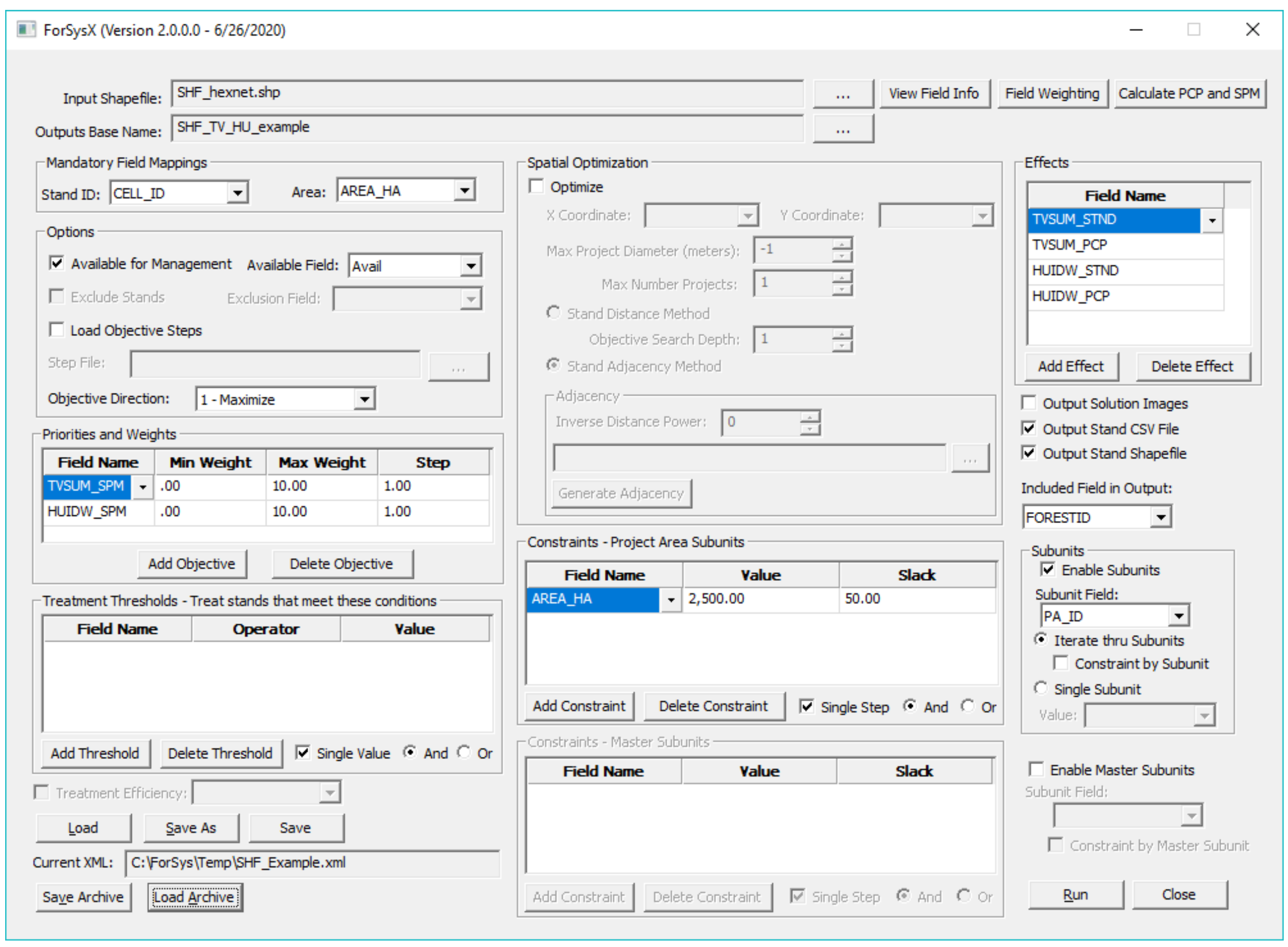This screenshot has height=947, width=1288.
Task: Click Save Archive button
Action: (x=83, y=897)
